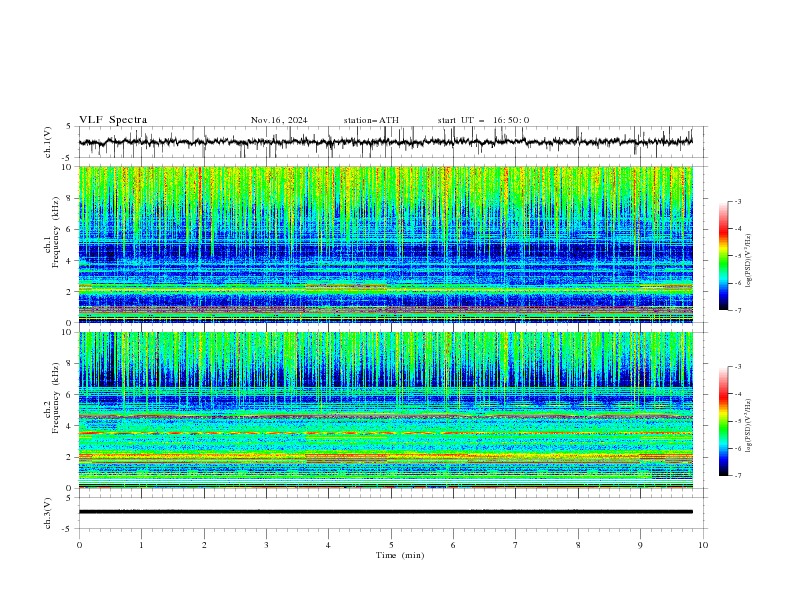Screen dimensions: 792x612
Task: Click the upper PSD color scale bar
Action: tap(723, 256)
